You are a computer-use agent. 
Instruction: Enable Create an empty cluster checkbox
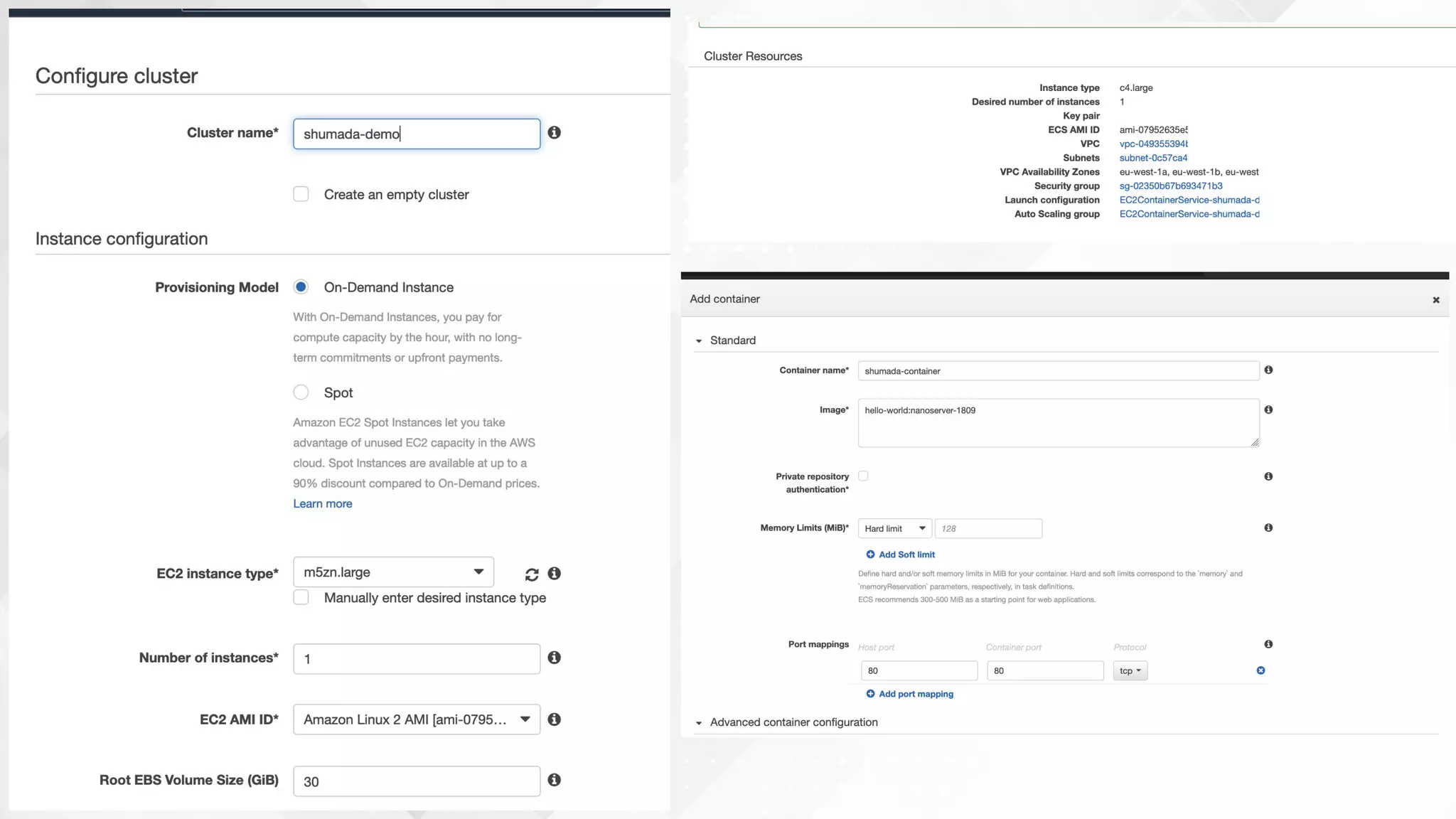[x=301, y=195]
